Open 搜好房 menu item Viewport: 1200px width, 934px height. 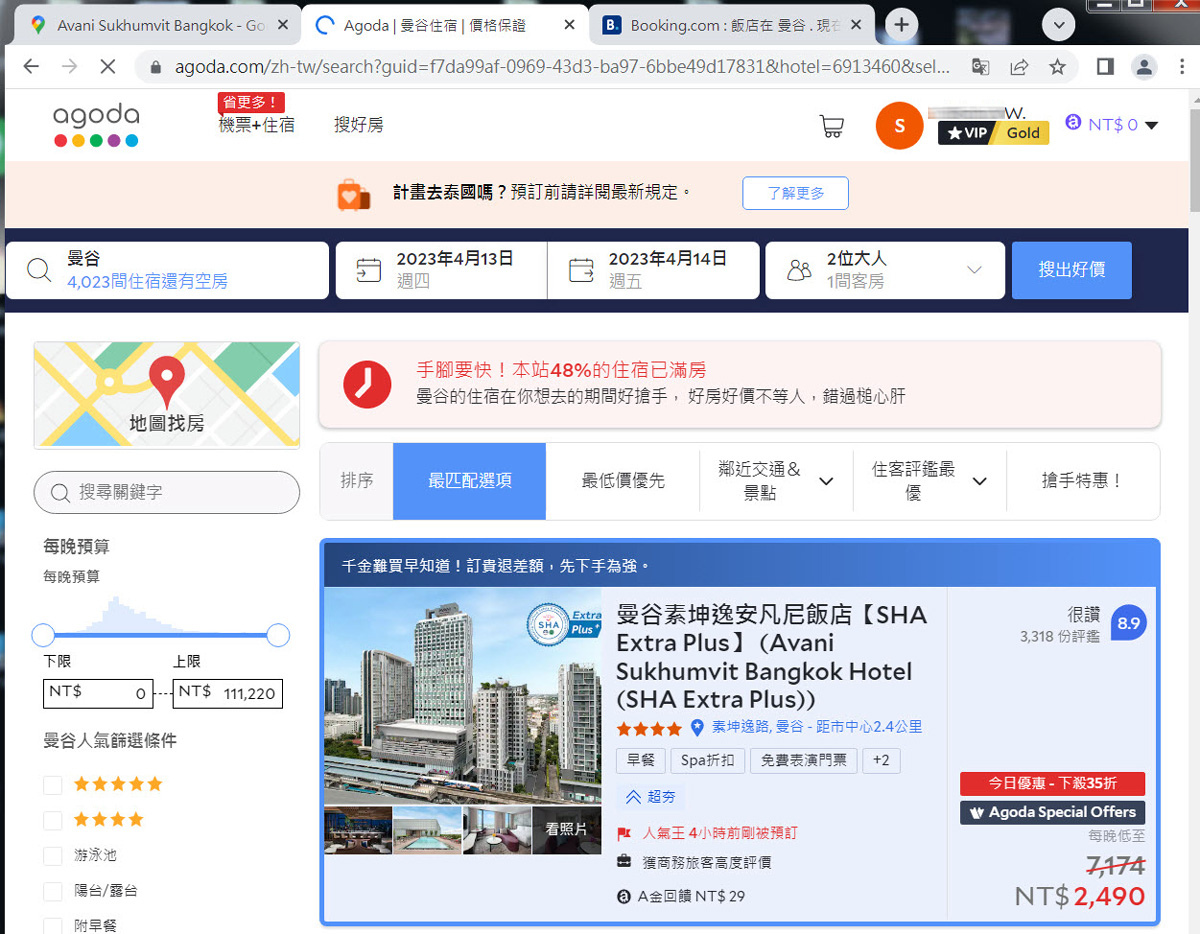(x=358, y=125)
